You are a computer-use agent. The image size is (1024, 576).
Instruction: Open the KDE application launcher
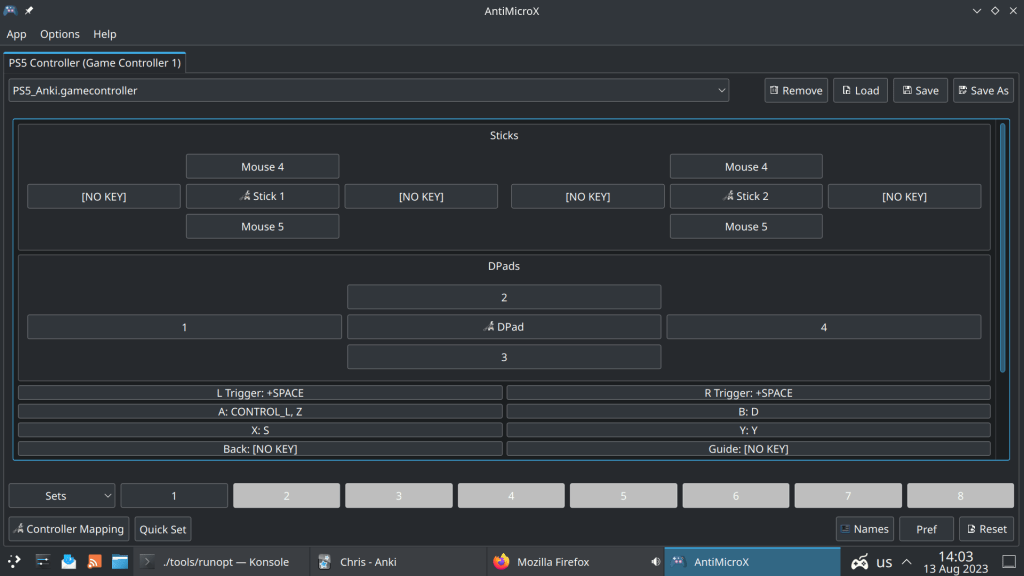14,562
